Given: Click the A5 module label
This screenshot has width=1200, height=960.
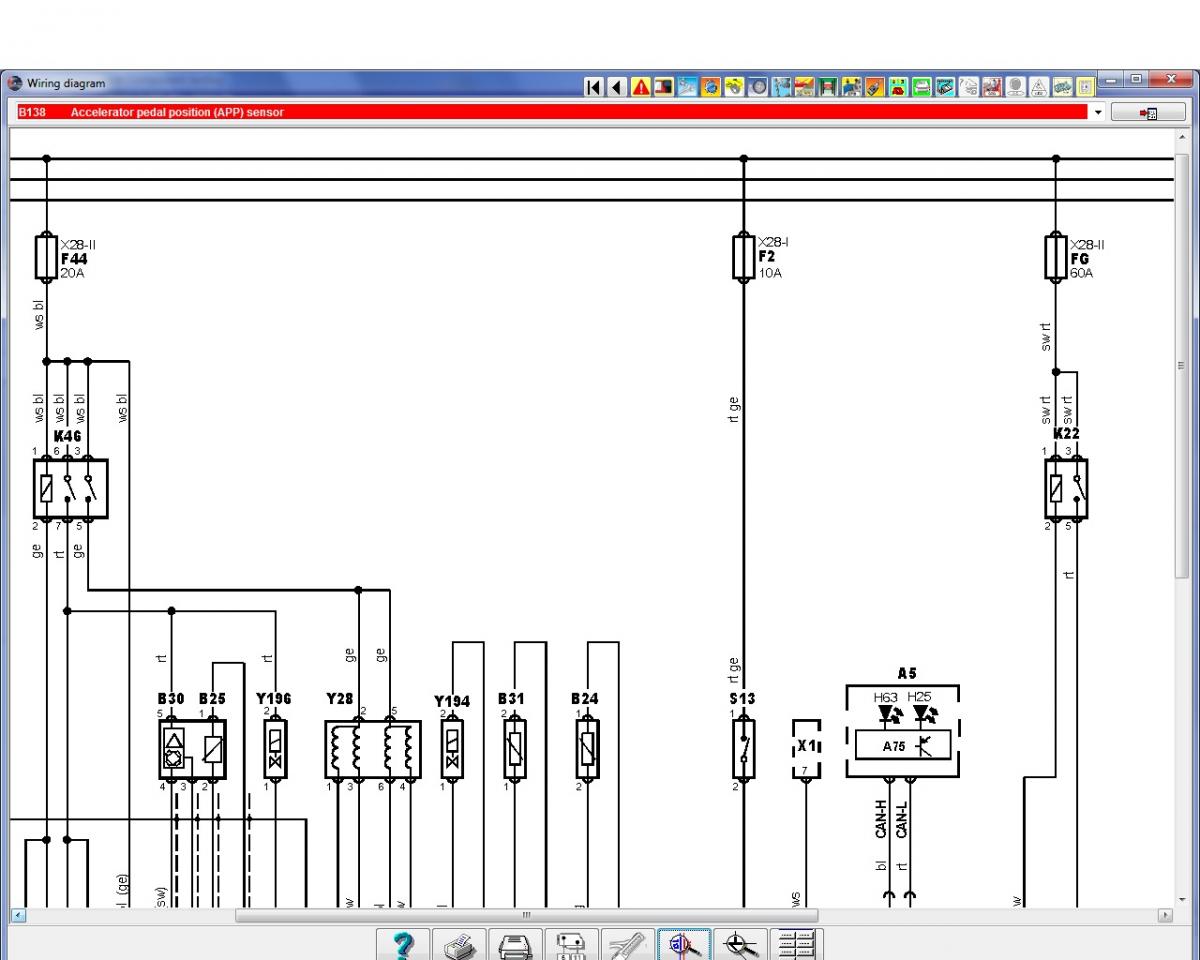Looking at the screenshot, I should point(907,674).
